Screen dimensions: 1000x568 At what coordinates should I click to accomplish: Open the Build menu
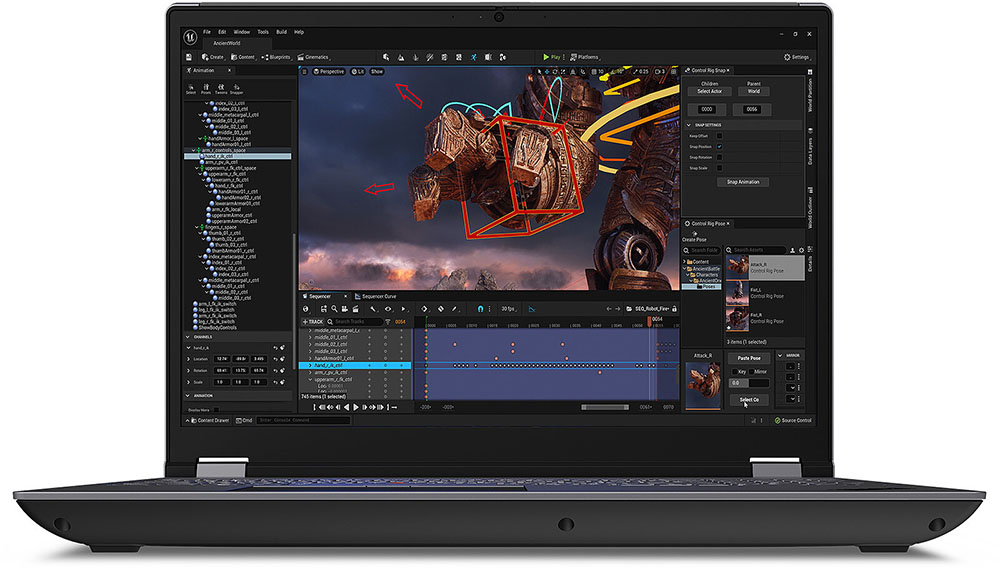pos(281,32)
